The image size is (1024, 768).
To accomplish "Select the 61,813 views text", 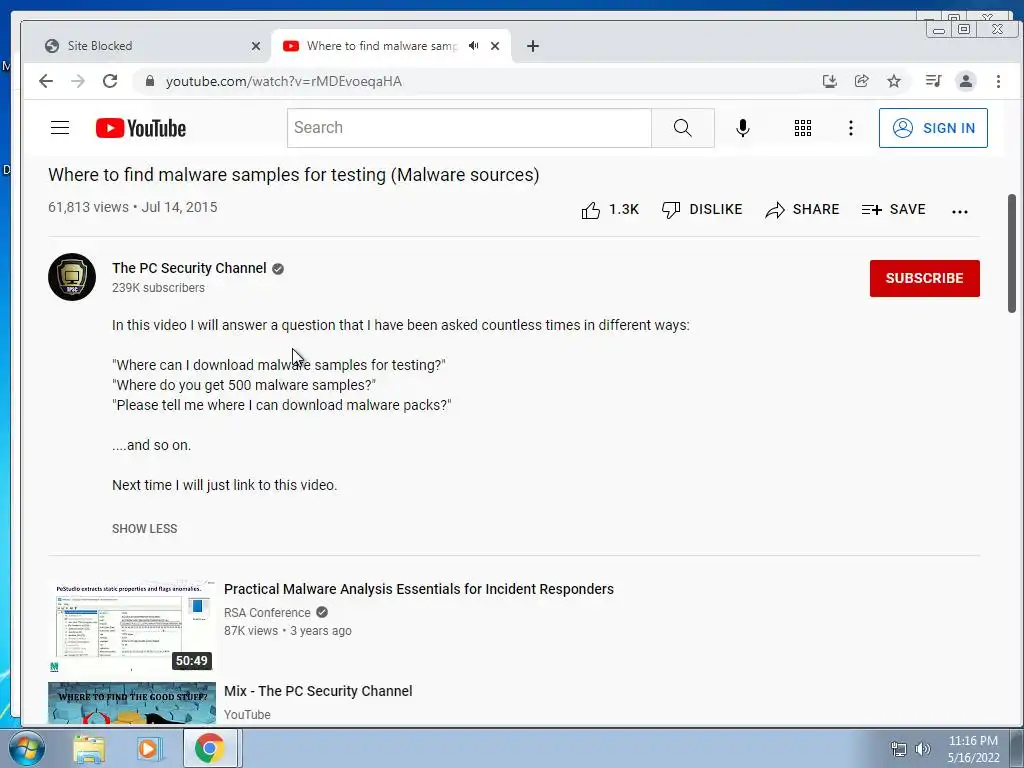I will coord(88,207).
